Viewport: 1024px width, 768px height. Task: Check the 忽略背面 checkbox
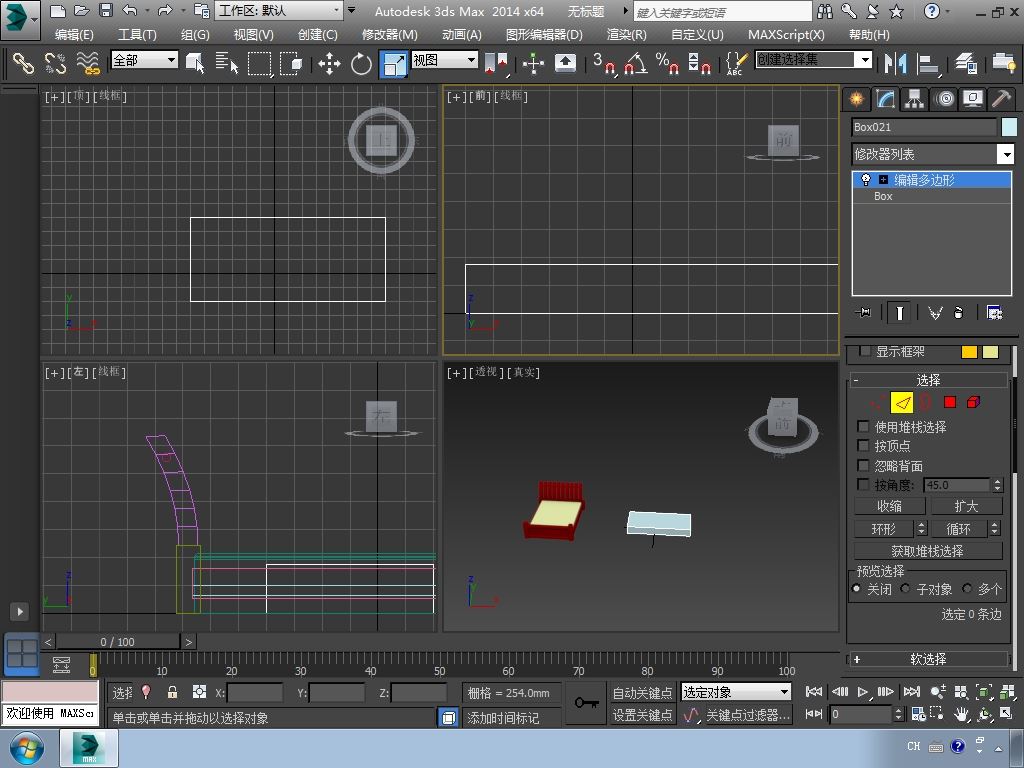tap(863, 465)
